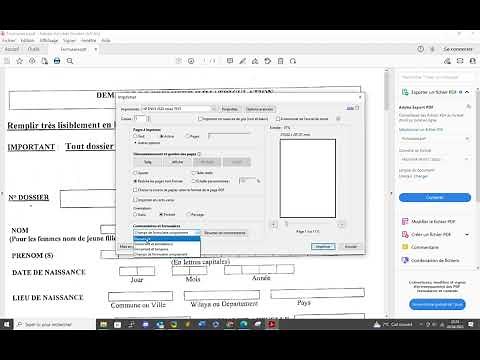Choose Document et tampons option

[167, 249]
